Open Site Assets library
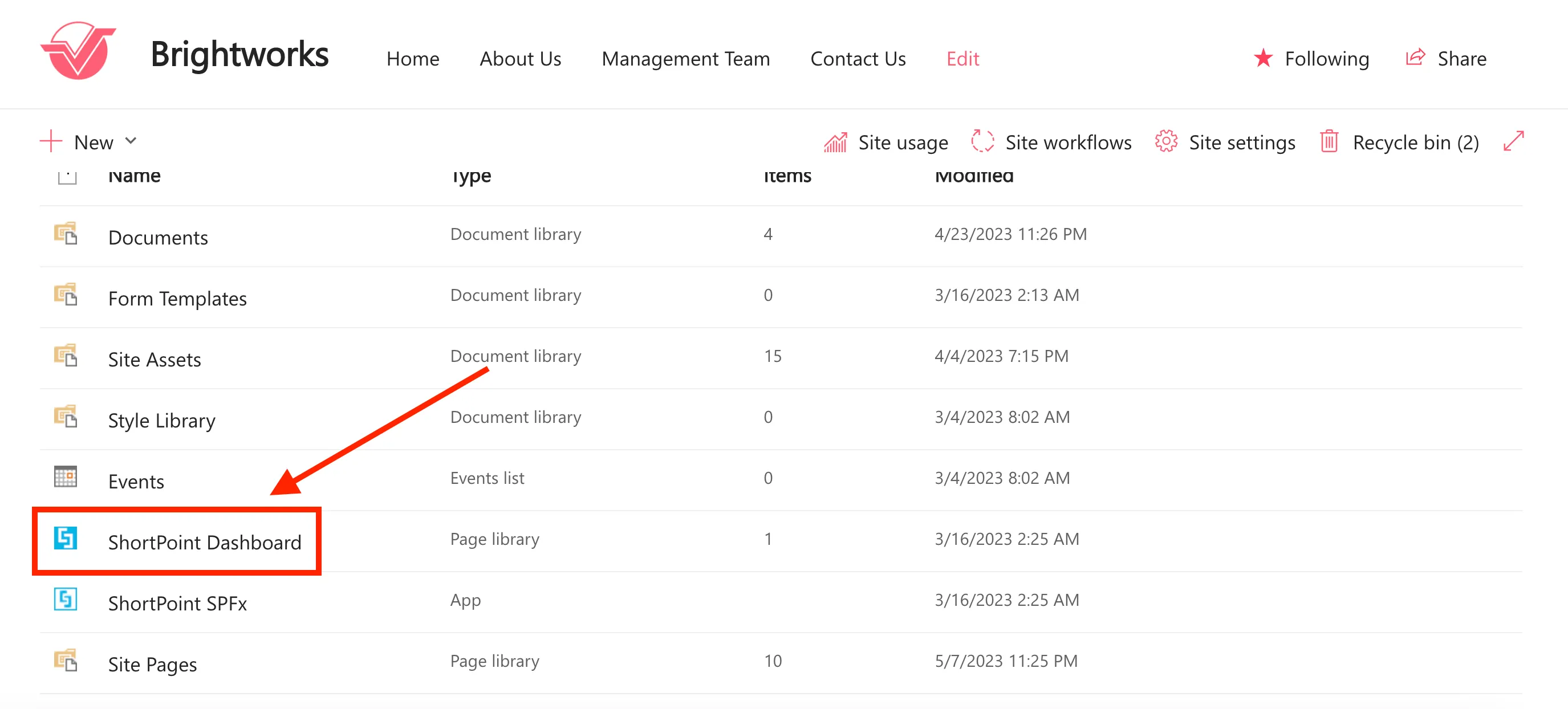The width and height of the screenshot is (1568, 709). pyautogui.click(x=155, y=359)
